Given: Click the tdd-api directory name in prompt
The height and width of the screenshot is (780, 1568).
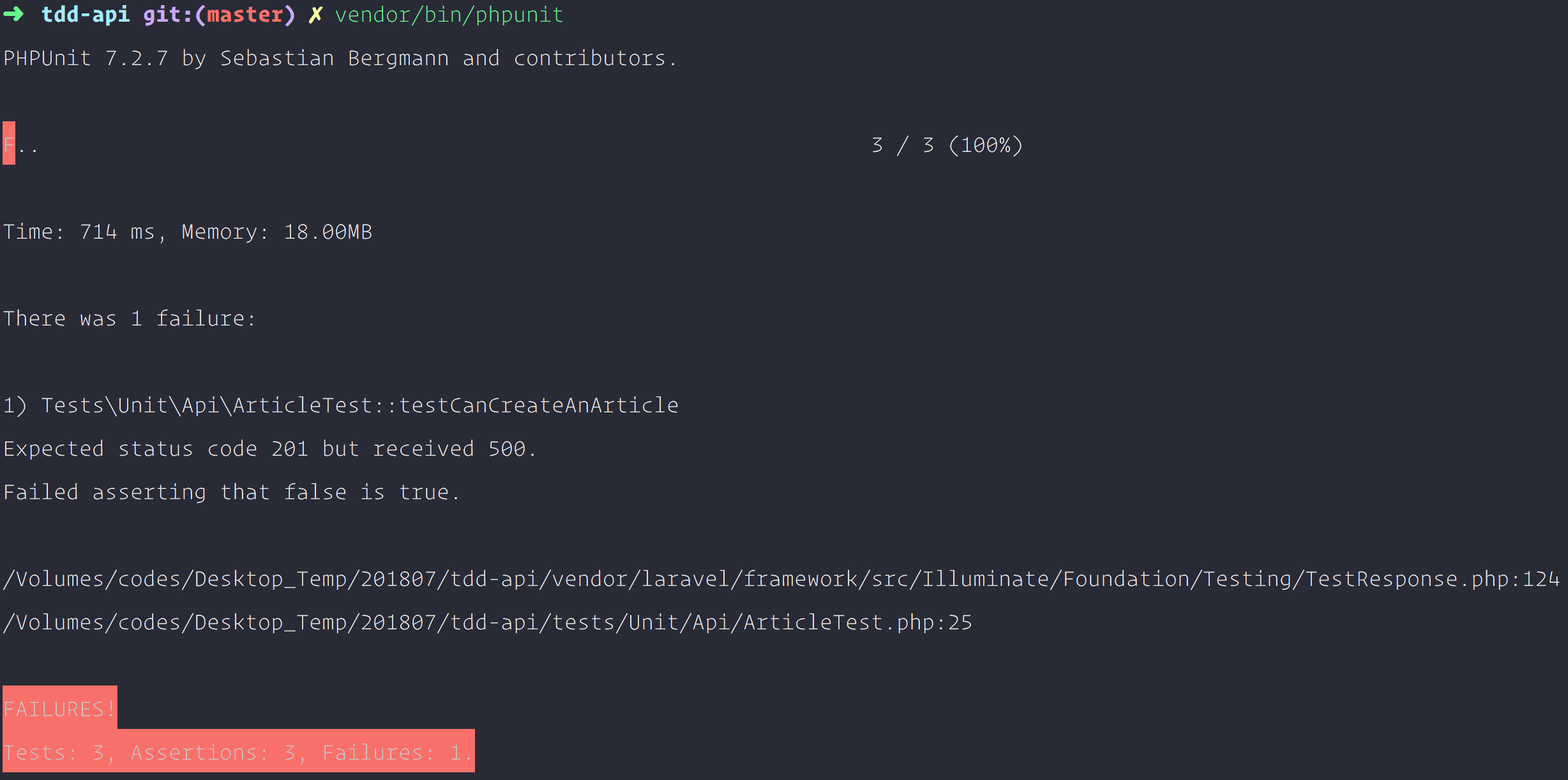Looking at the screenshot, I should click(86, 15).
